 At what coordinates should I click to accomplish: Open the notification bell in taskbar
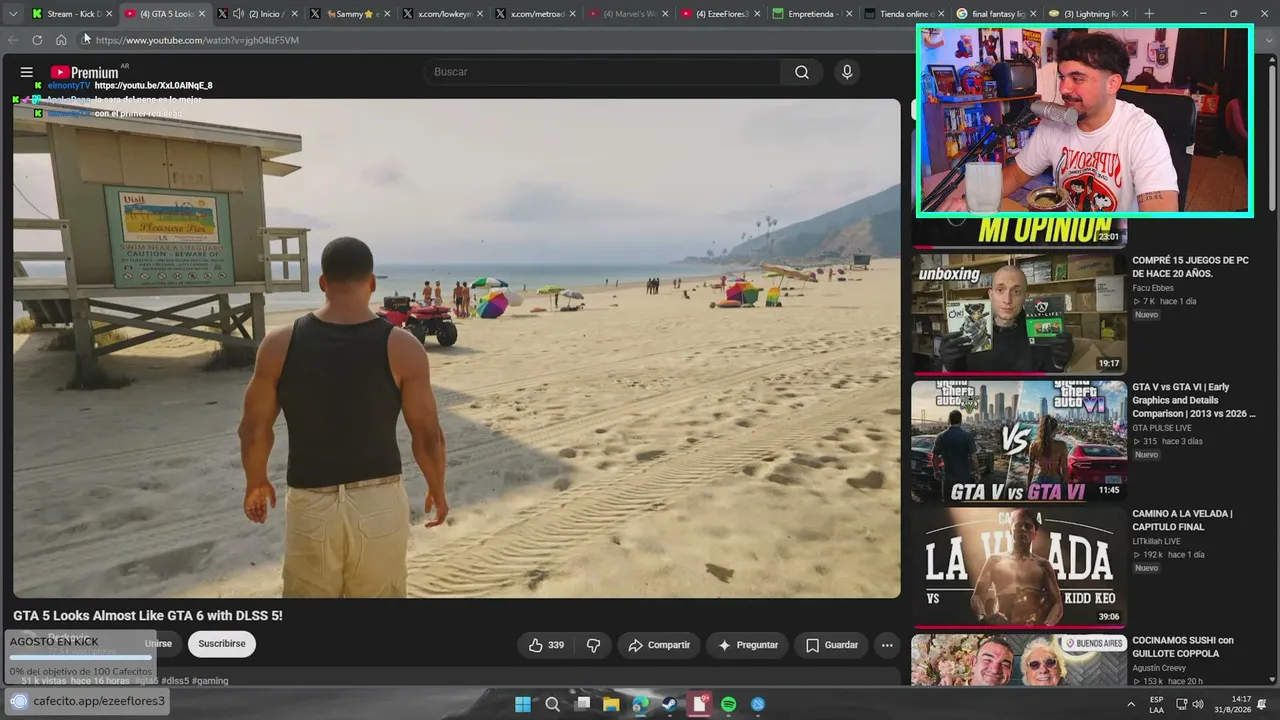[x=1262, y=704]
